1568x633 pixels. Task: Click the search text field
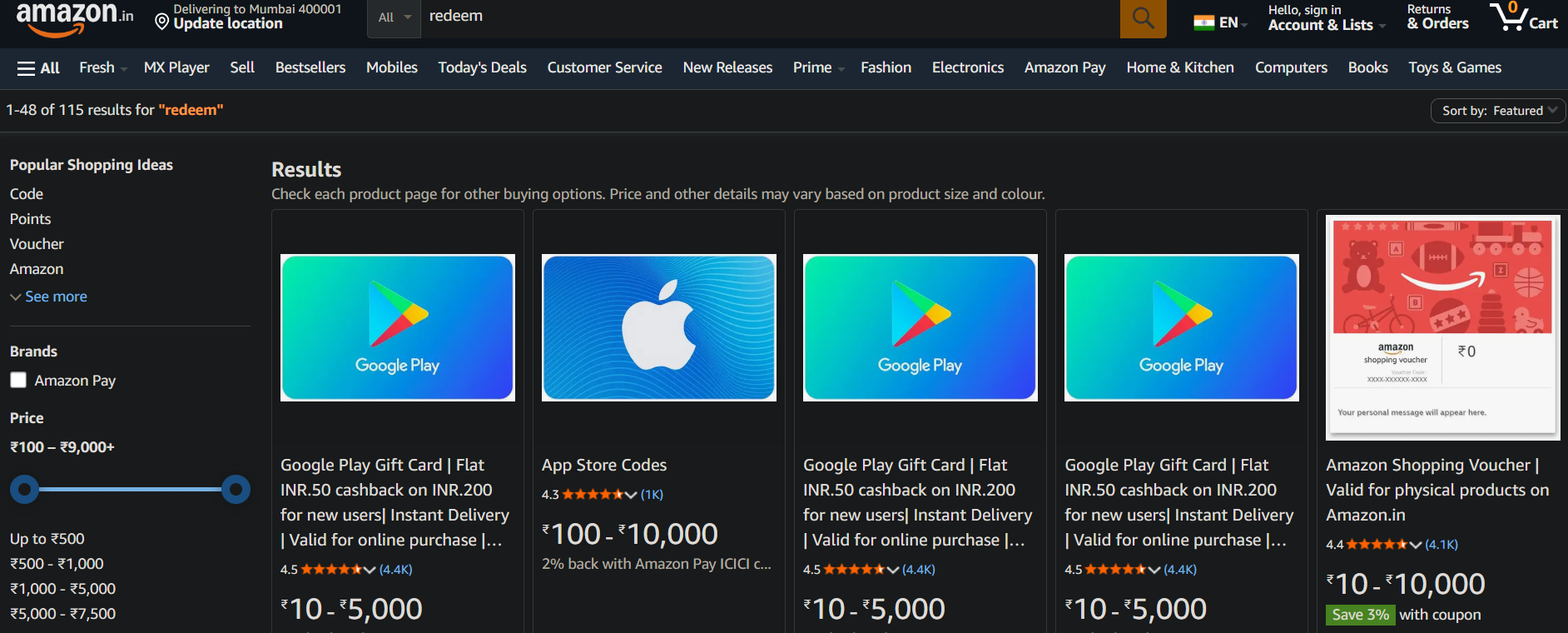pyautogui.click(x=766, y=17)
